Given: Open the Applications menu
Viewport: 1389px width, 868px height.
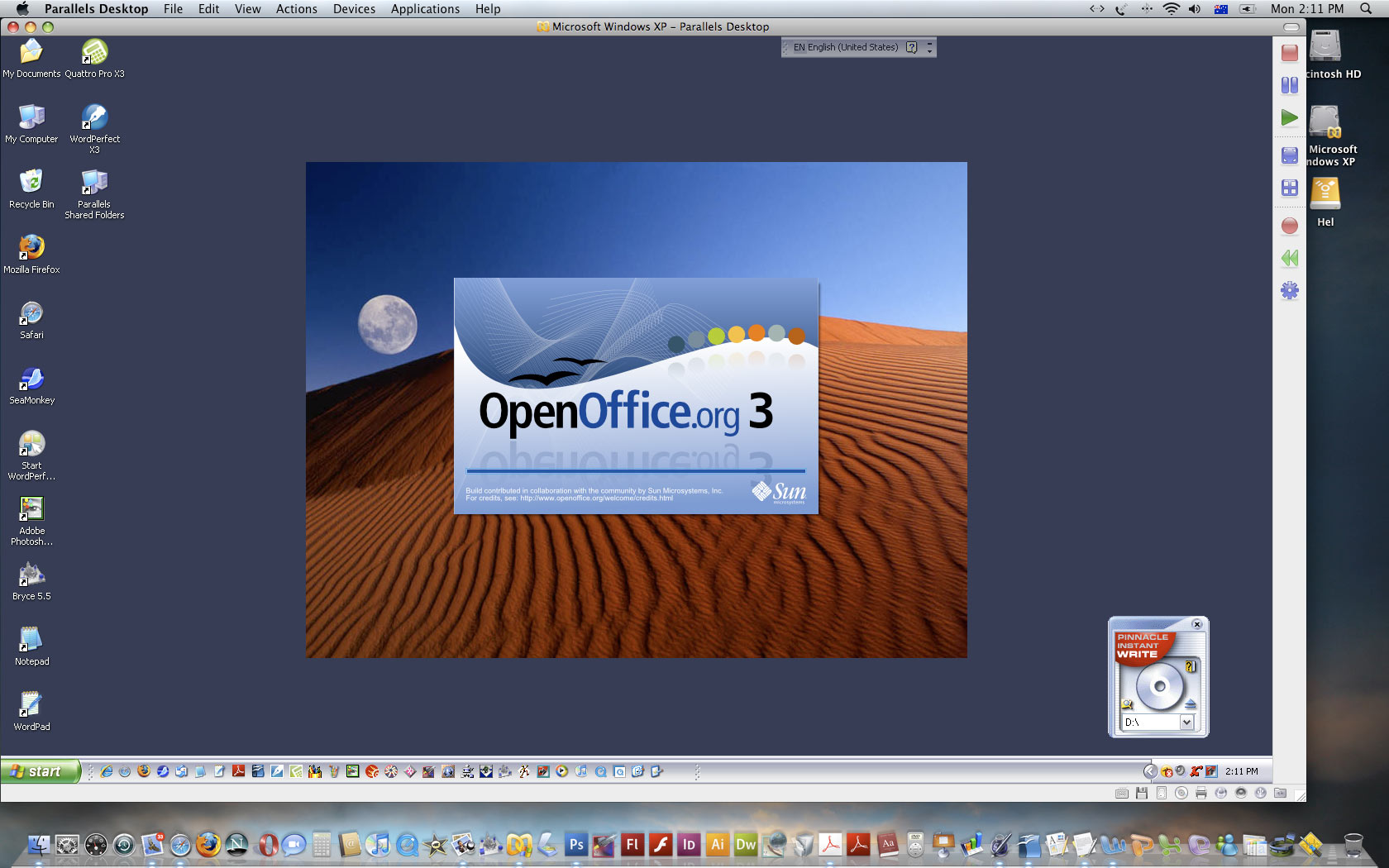Looking at the screenshot, I should [x=425, y=9].
